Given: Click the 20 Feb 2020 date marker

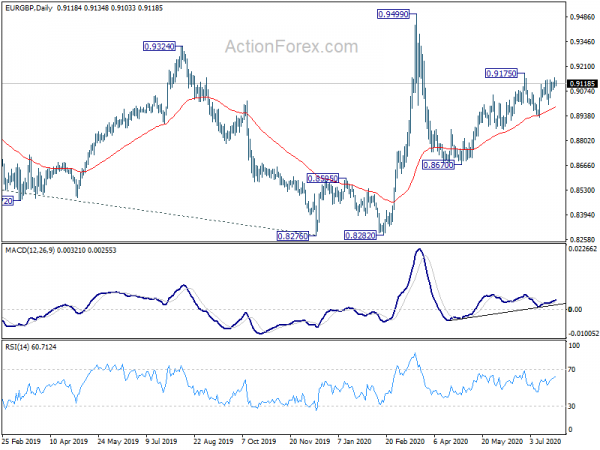Looking at the screenshot, I should 405,441.
